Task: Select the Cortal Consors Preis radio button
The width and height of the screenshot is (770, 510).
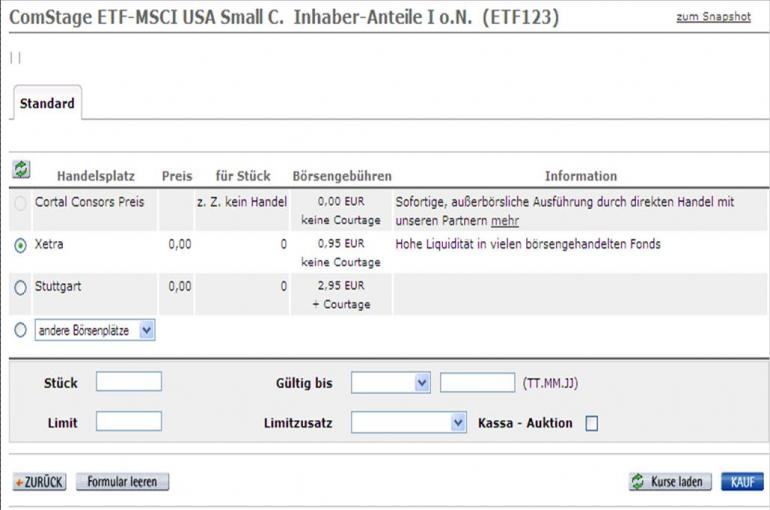Action: pyautogui.click(x=20, y=203)
